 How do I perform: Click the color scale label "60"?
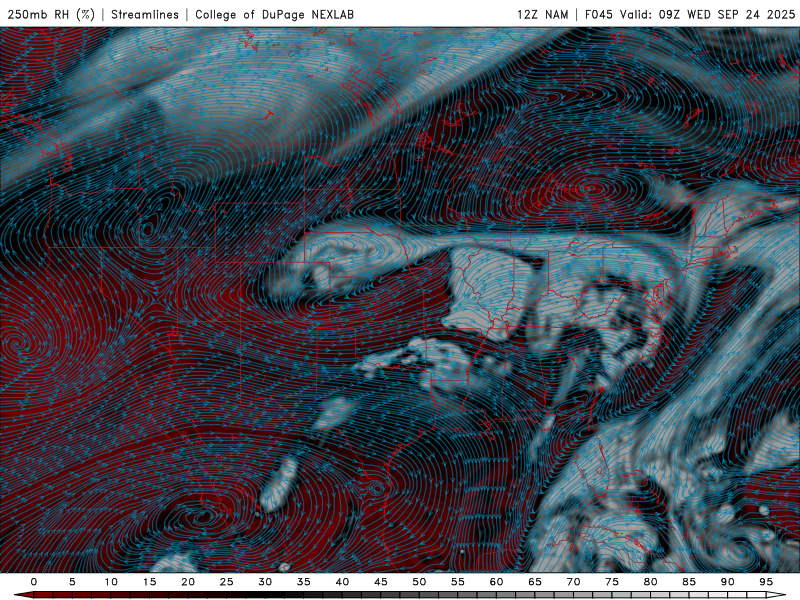pos(496,582)
